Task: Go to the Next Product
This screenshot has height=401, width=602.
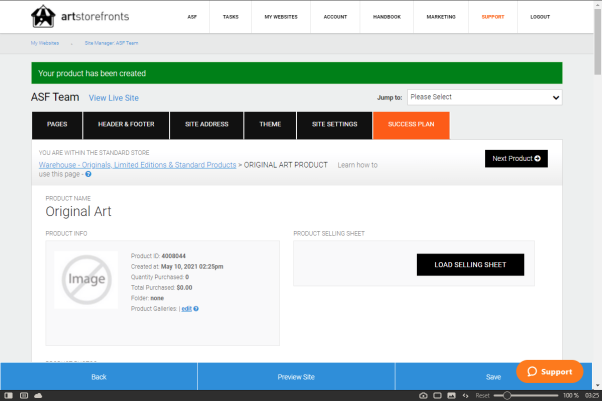Action: (x=516, y=158)
